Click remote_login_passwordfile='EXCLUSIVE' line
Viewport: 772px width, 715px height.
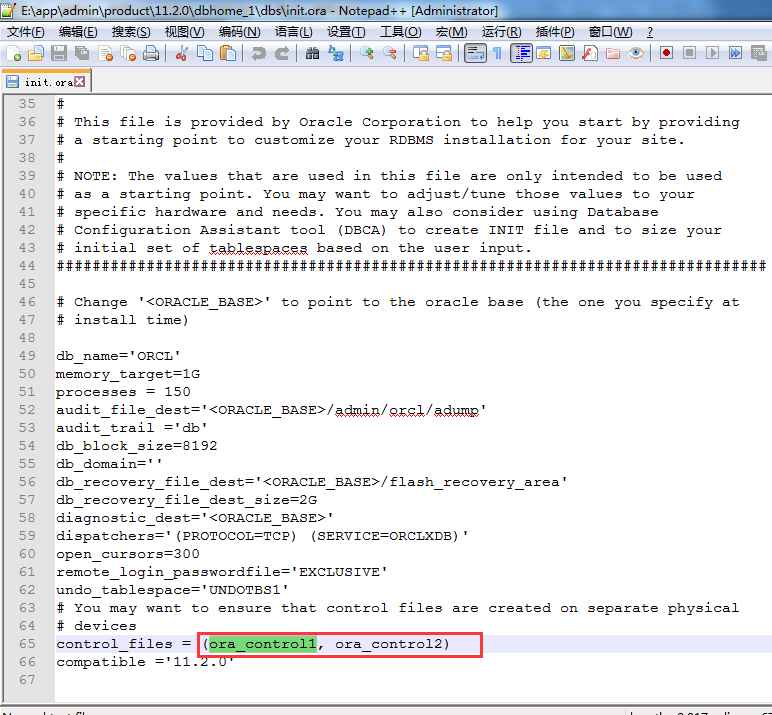tap(222, 572)
